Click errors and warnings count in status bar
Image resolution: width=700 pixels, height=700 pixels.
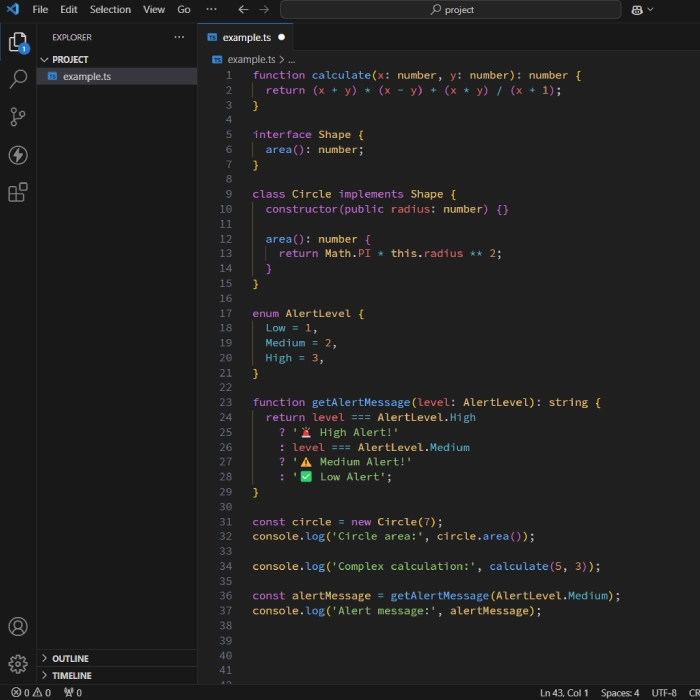[31, 692]
